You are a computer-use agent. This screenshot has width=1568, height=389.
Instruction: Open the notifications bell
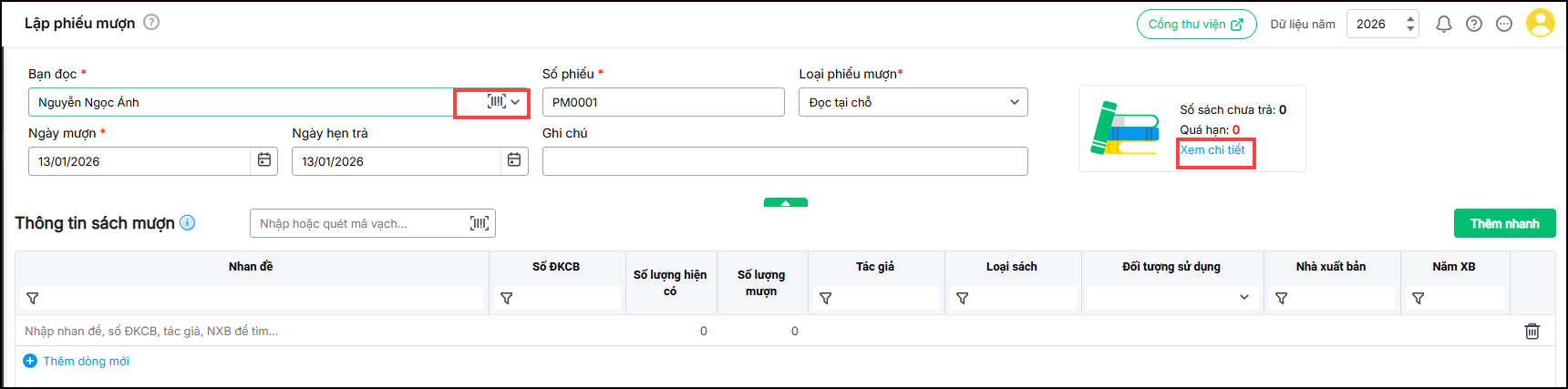point(1444,25)
